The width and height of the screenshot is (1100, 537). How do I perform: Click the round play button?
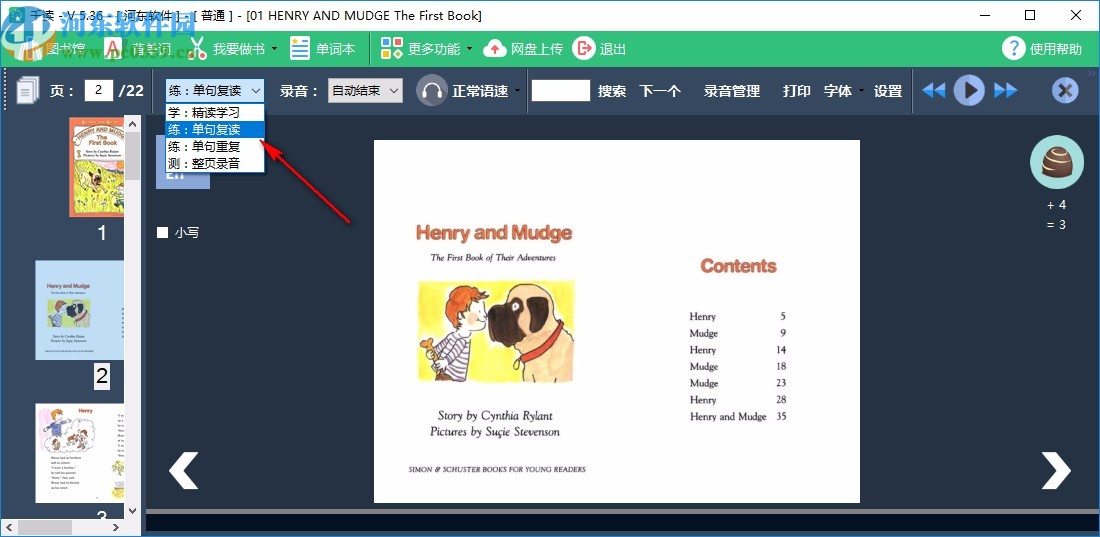pyautogui.click(x=970, y=90)
